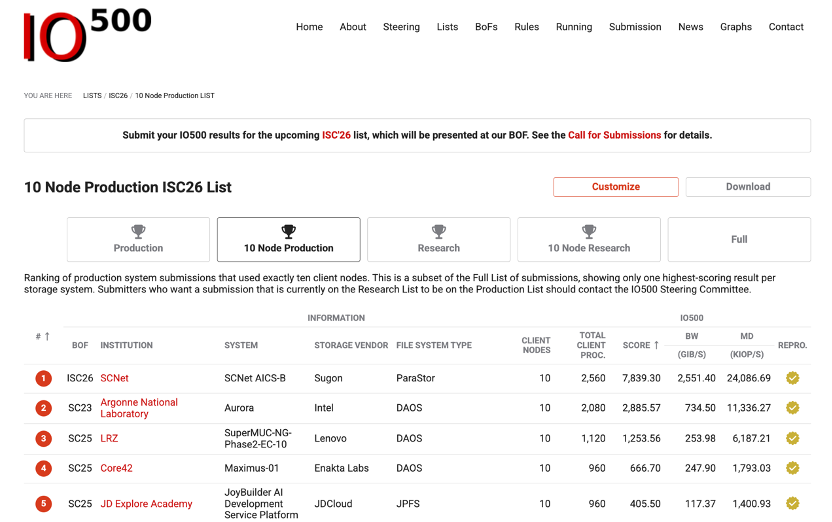The image size is (832, 522).
Task: Switch to the Production list tab
Action: point(138,239)
